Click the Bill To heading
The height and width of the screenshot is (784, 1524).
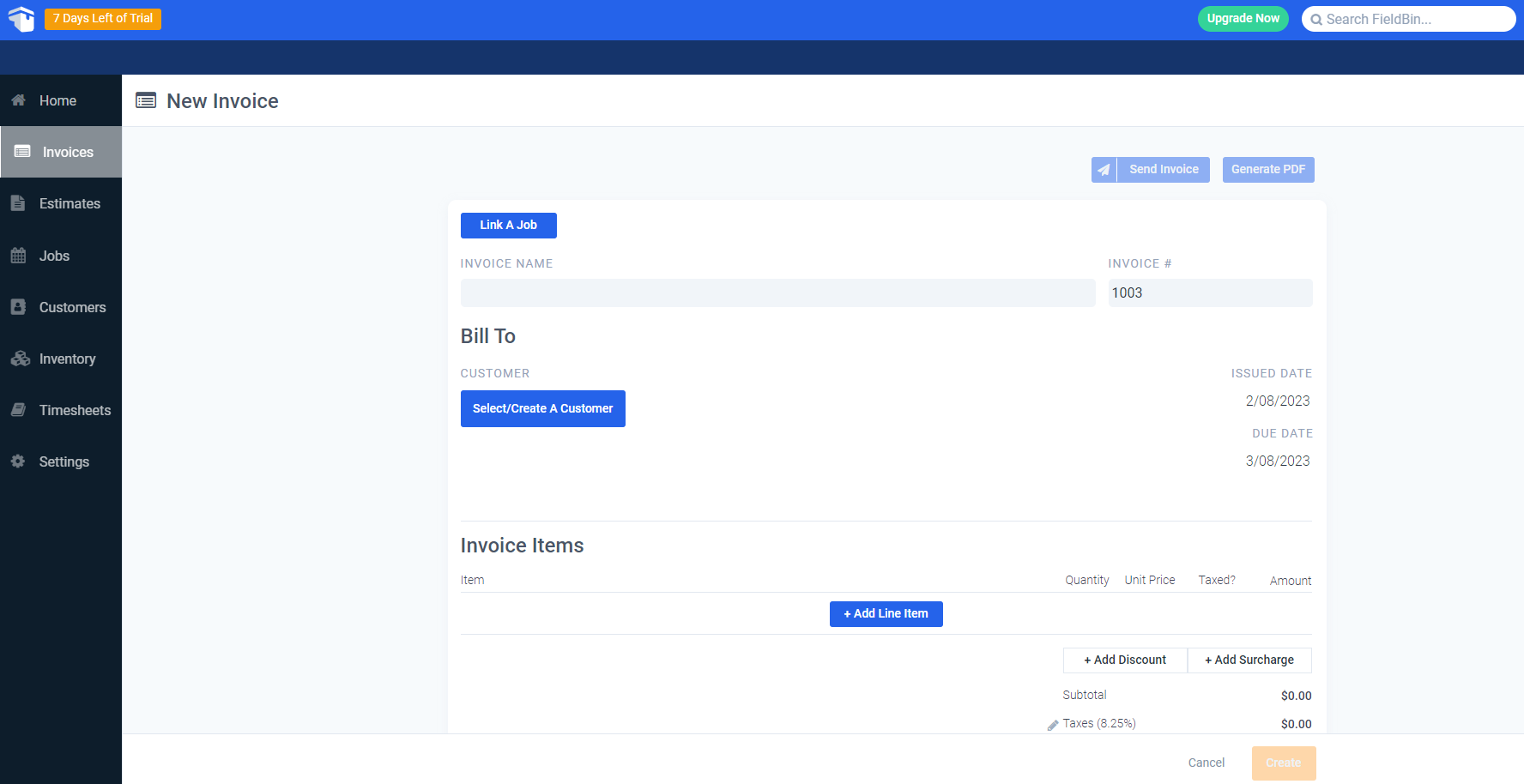tap(488, 336)
